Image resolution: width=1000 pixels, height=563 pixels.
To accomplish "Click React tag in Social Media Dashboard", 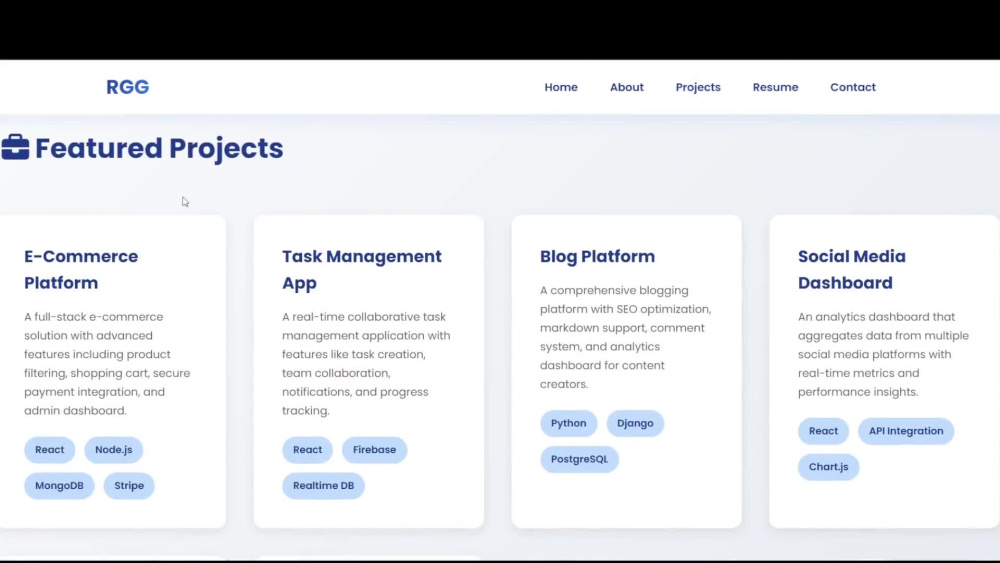I will [x=823, y=431].
